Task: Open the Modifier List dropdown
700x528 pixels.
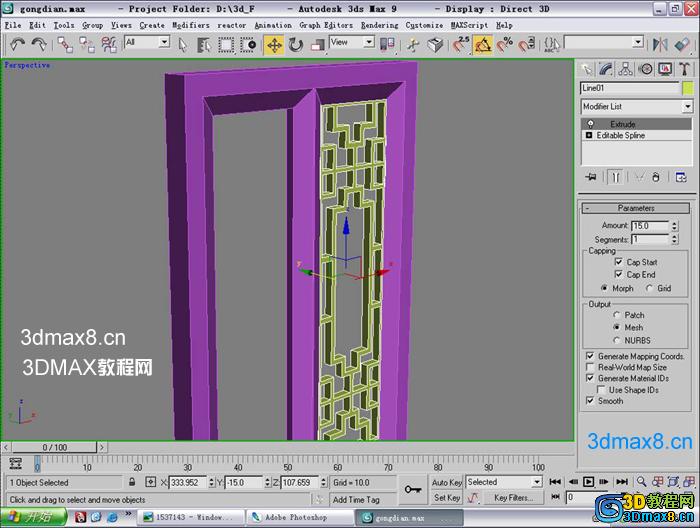Action: click(x=687, y=107)
